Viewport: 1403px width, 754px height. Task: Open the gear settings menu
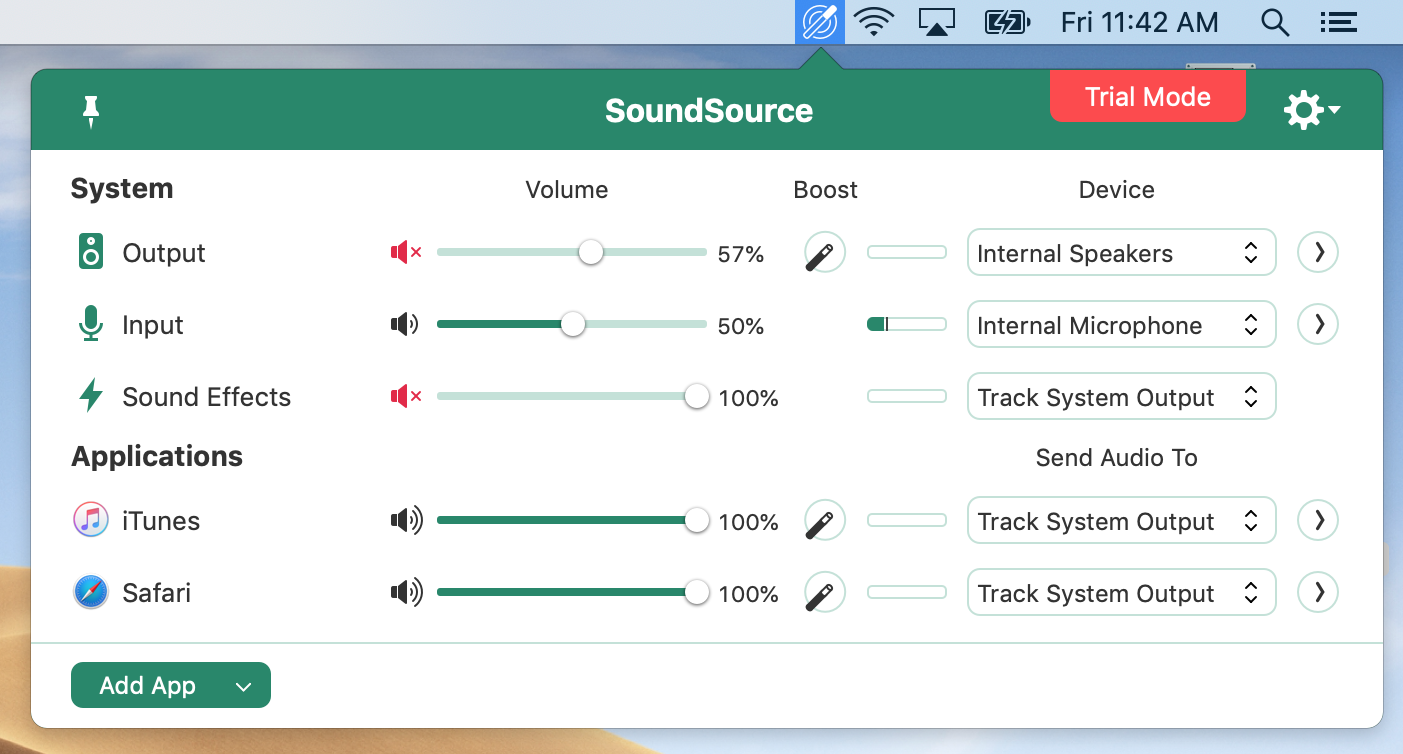click(1311, 110)
